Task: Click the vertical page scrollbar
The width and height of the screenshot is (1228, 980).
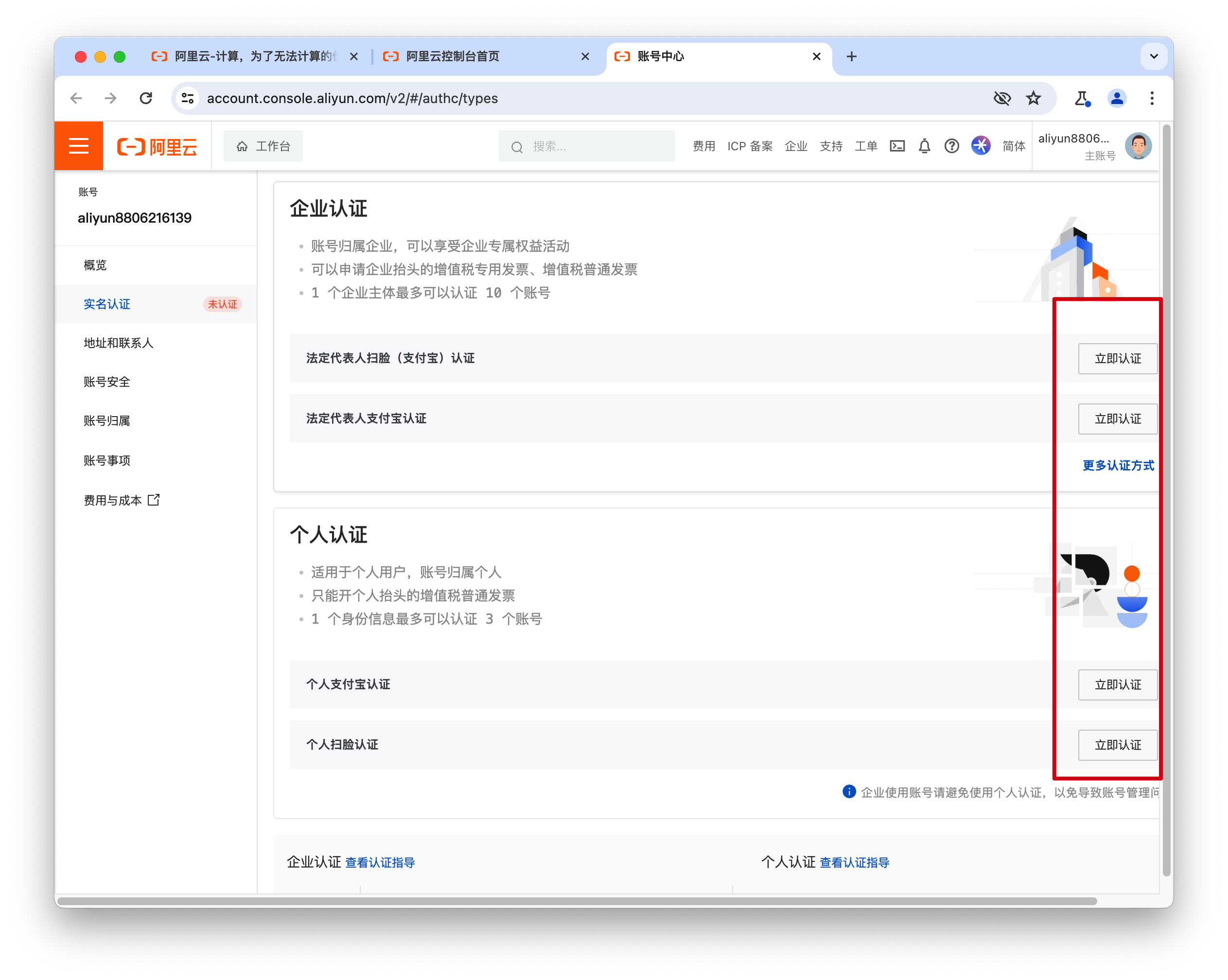Action: pyautogui.click(x=1166, y=501)
